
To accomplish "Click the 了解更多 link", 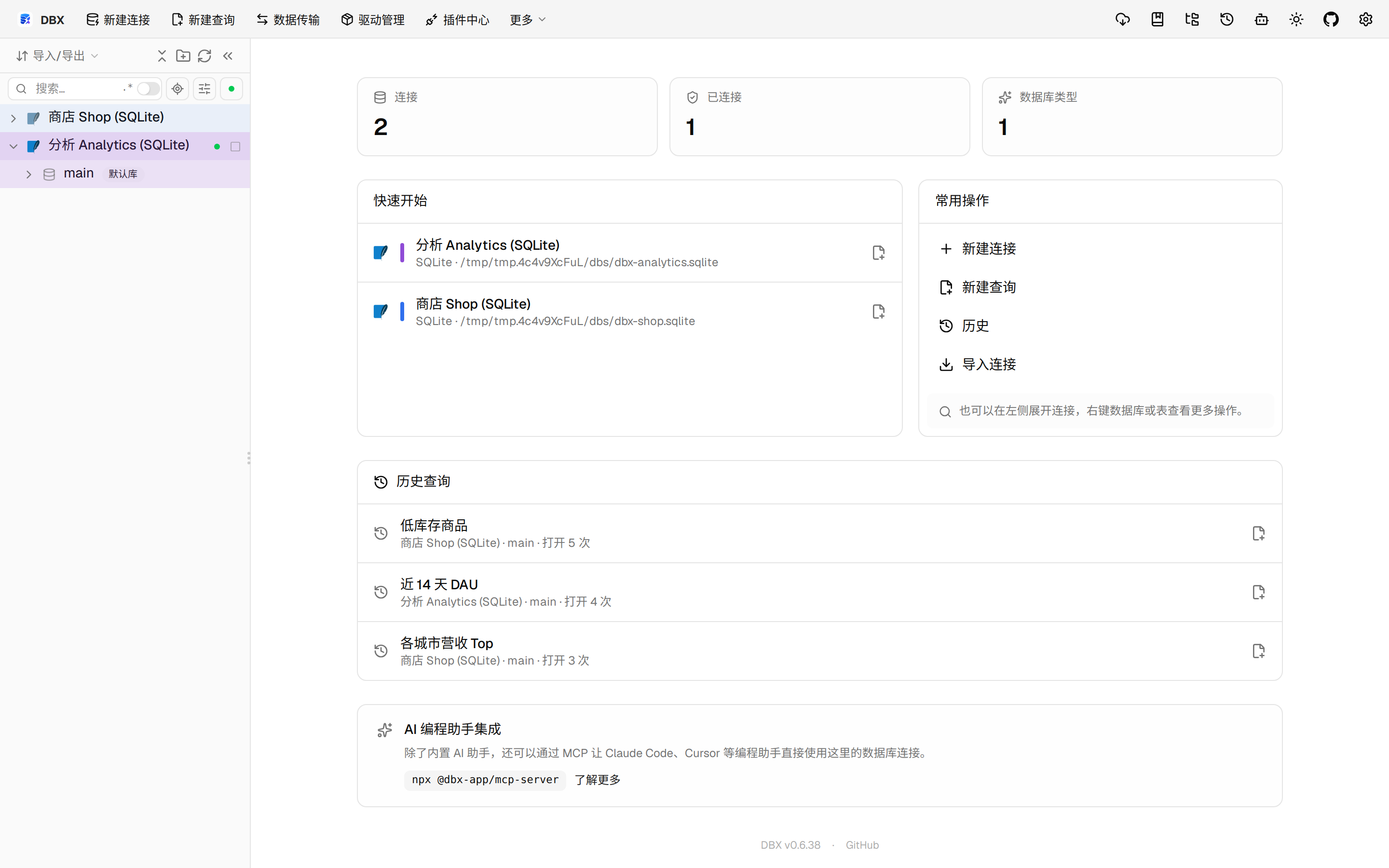I will [x=598, y=780].
